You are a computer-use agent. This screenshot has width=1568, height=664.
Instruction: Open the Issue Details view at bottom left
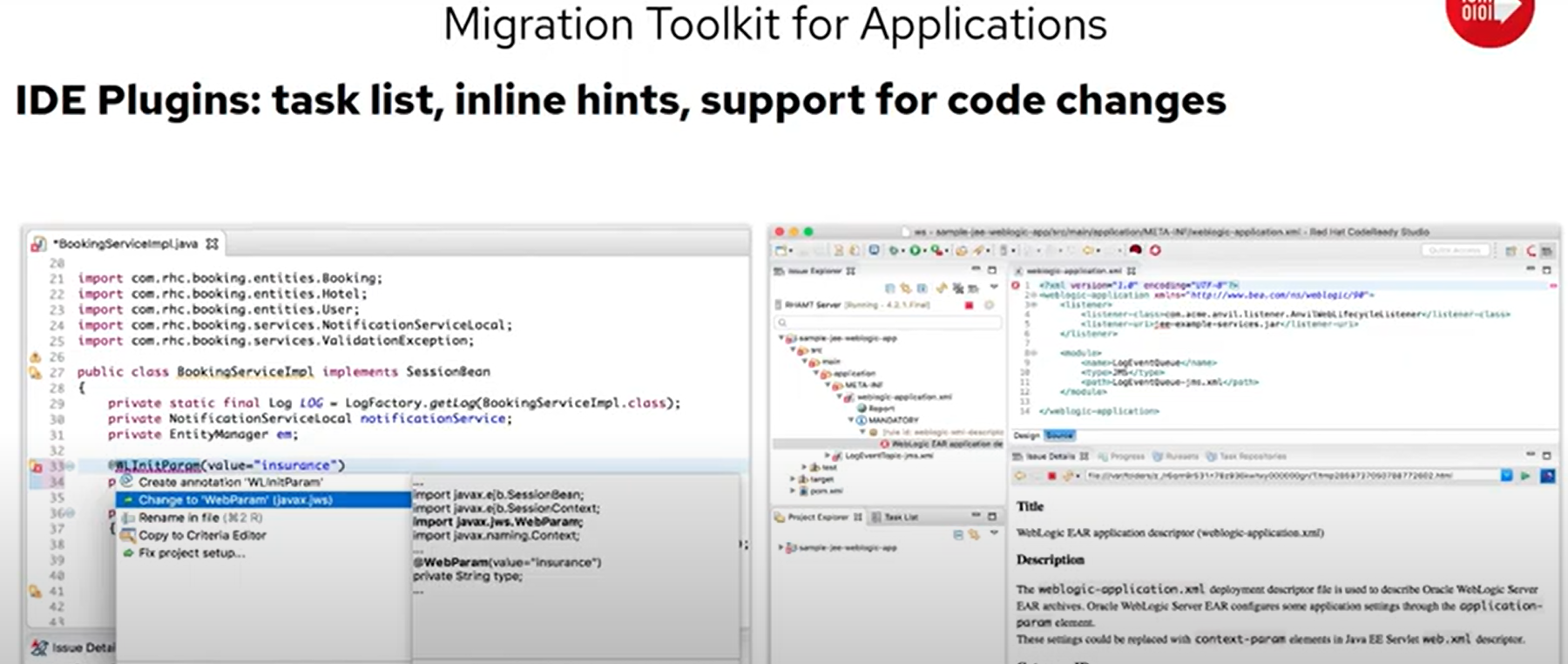coord(75,647)
